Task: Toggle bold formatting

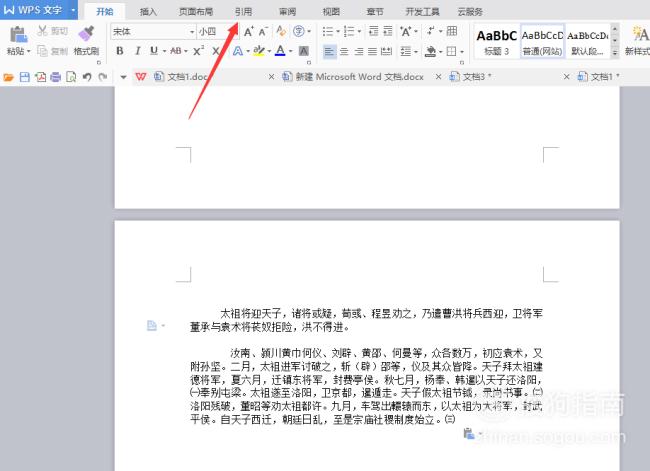Action: coord(120,51)
